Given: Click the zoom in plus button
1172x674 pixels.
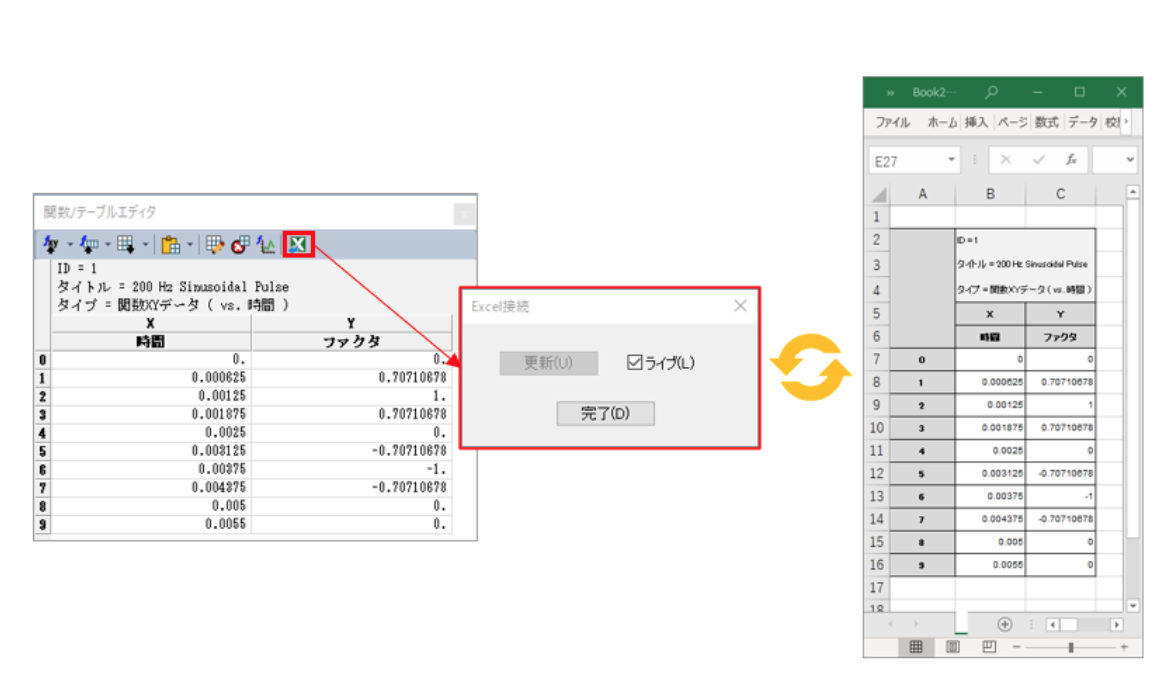Looking at the screenshot, I should pos(1124,647).
